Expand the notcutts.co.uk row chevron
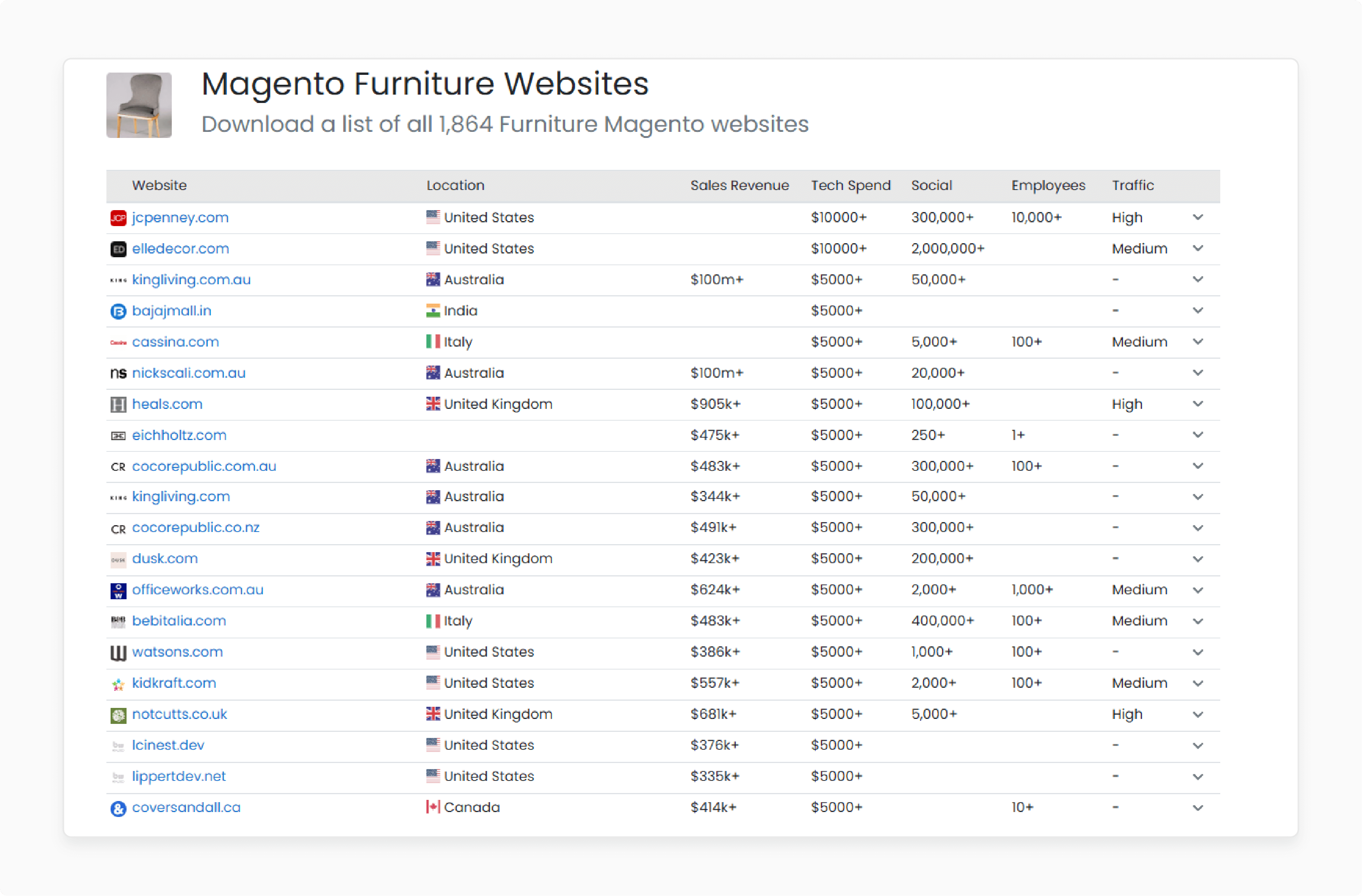1362x896 pixels. [x=1197, y=714]
